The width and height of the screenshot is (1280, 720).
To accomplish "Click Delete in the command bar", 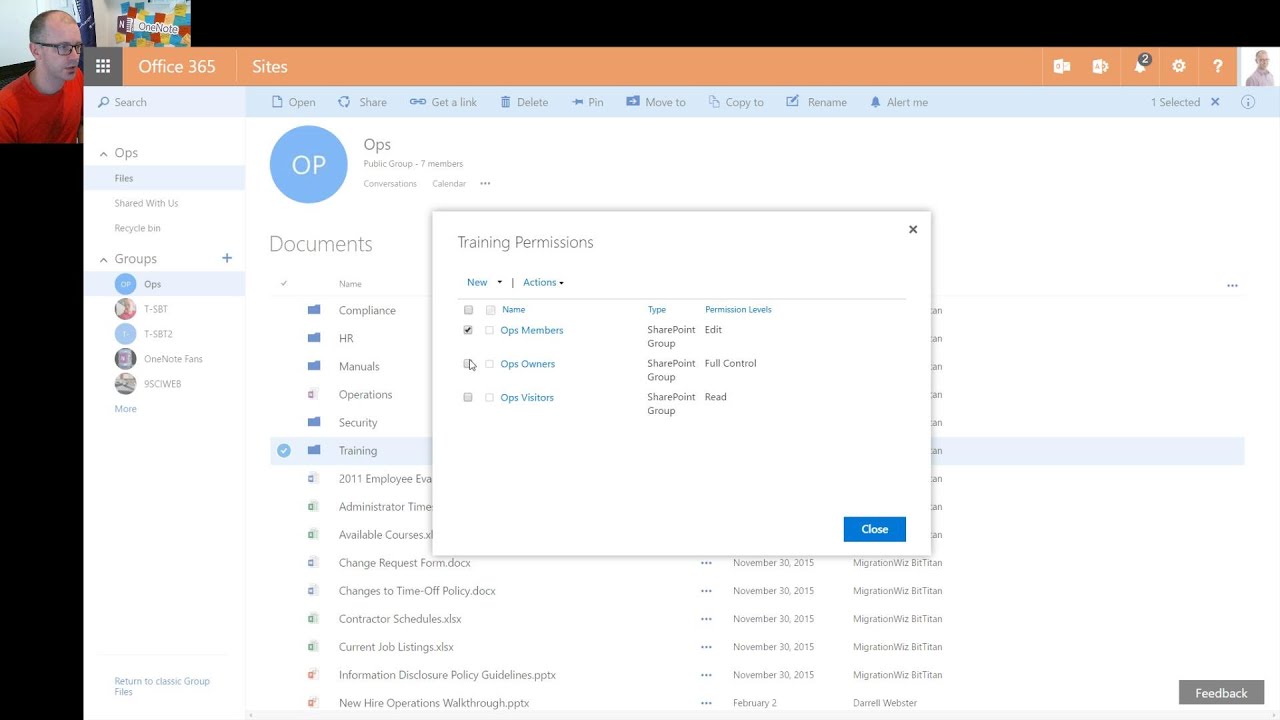I will point(524,102).
